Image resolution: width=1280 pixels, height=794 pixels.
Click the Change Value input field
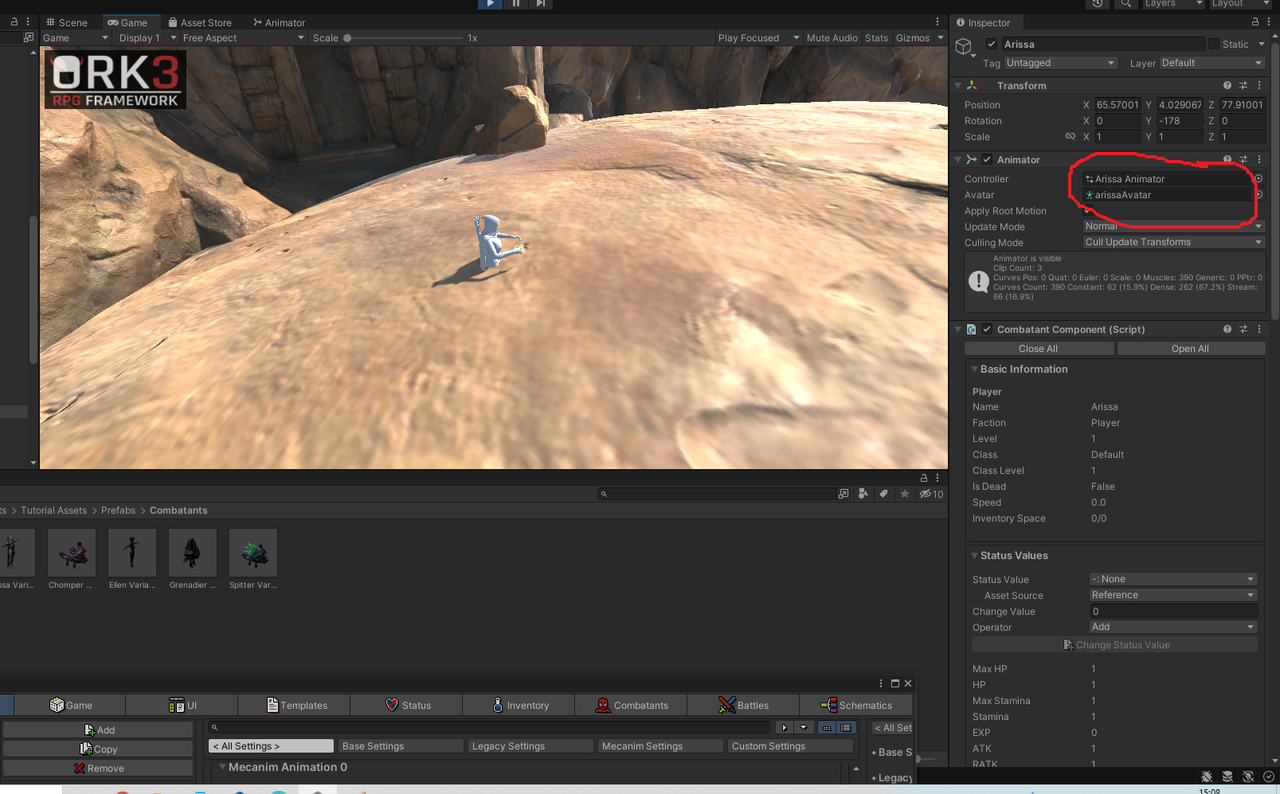(x=1173, y=611)
